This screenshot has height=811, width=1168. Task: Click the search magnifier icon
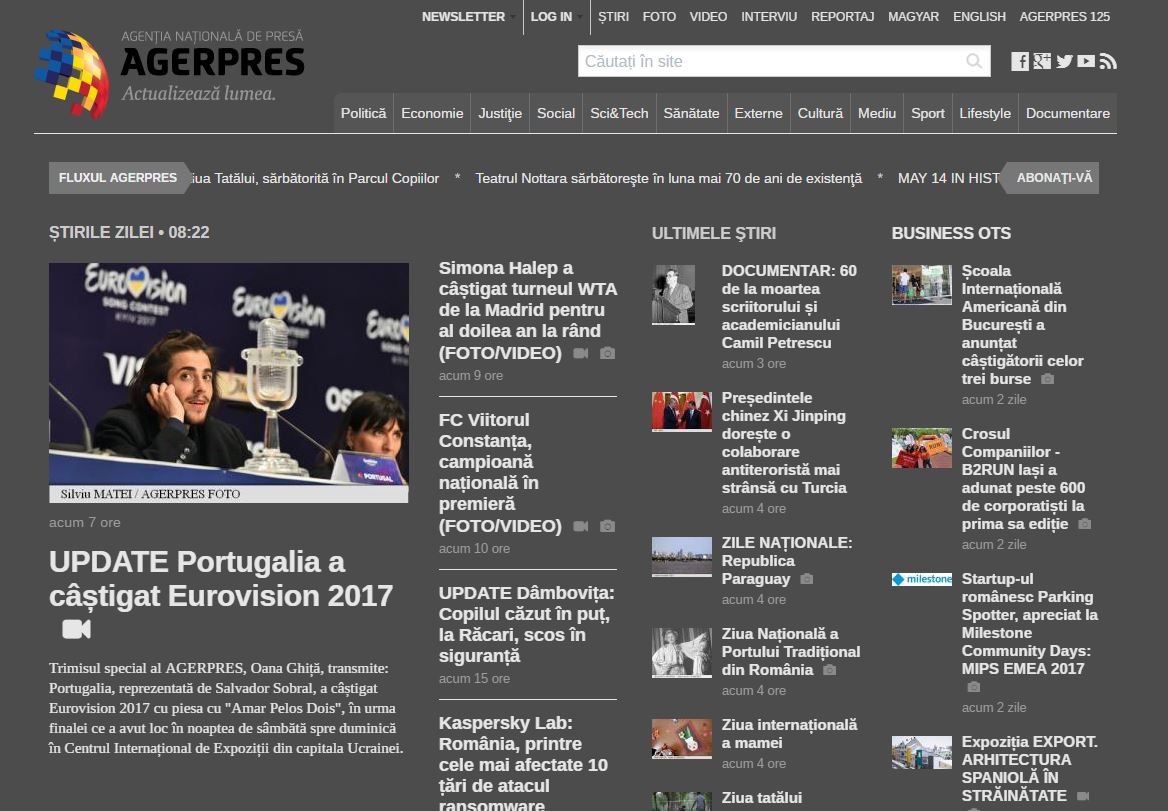pyautogui.click(x=974, y=61)
